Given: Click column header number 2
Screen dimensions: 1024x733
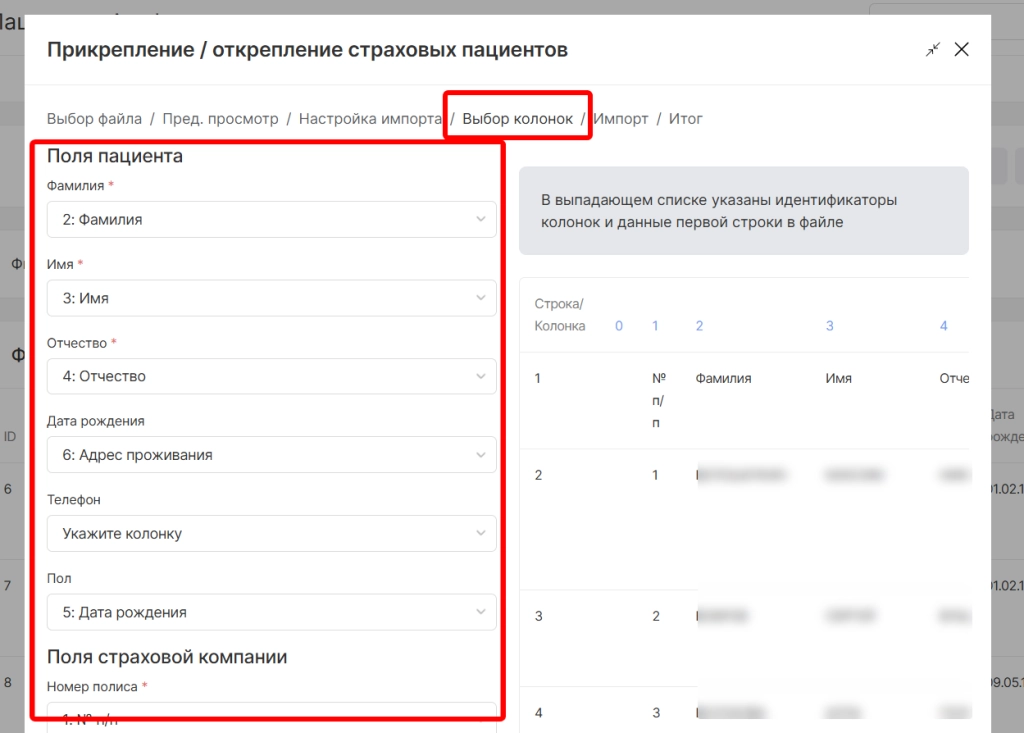Looking at the screenshot, I should (x=699, y=326).
